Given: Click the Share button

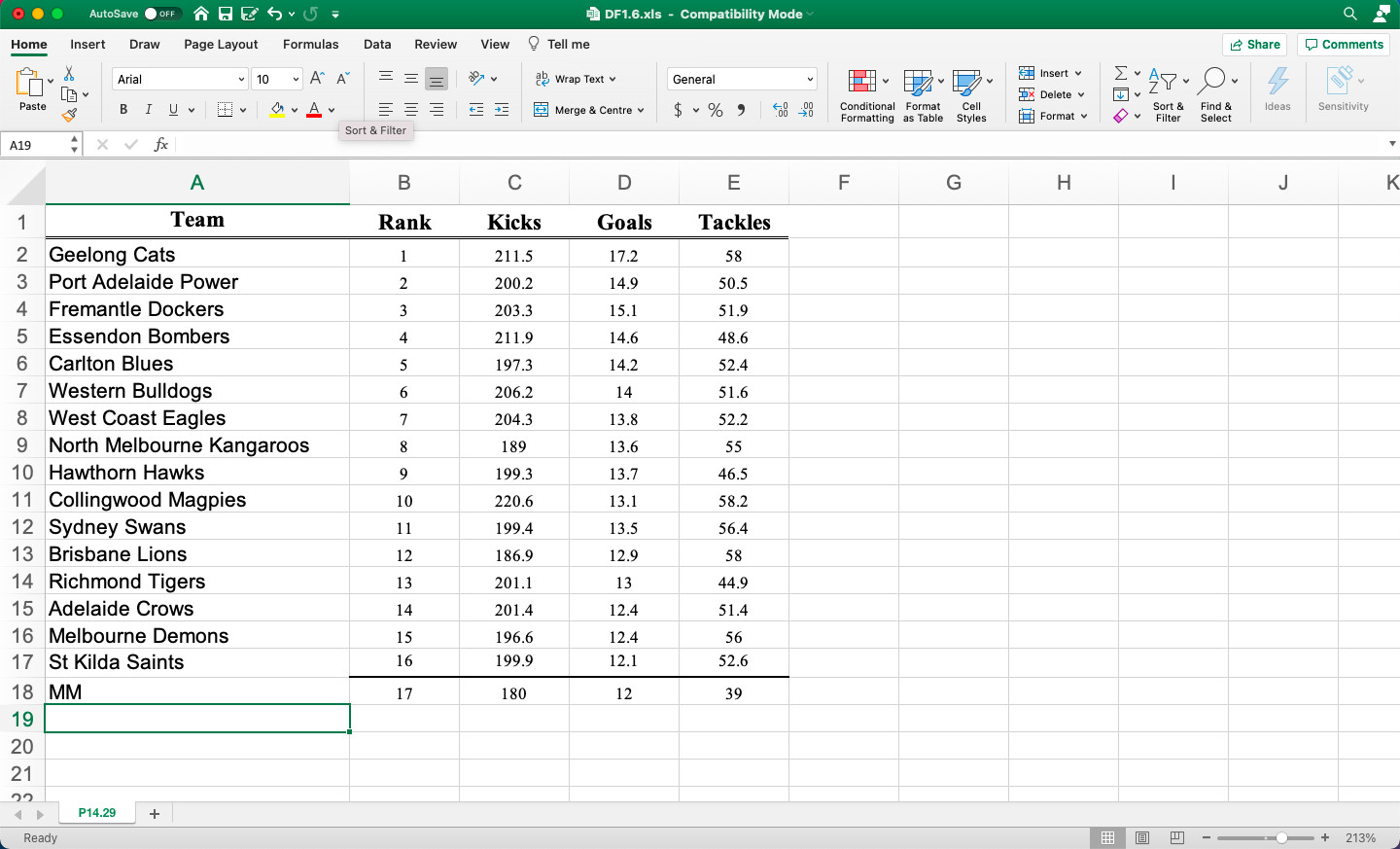Looking at the screenshot, I should [1255, 44].
